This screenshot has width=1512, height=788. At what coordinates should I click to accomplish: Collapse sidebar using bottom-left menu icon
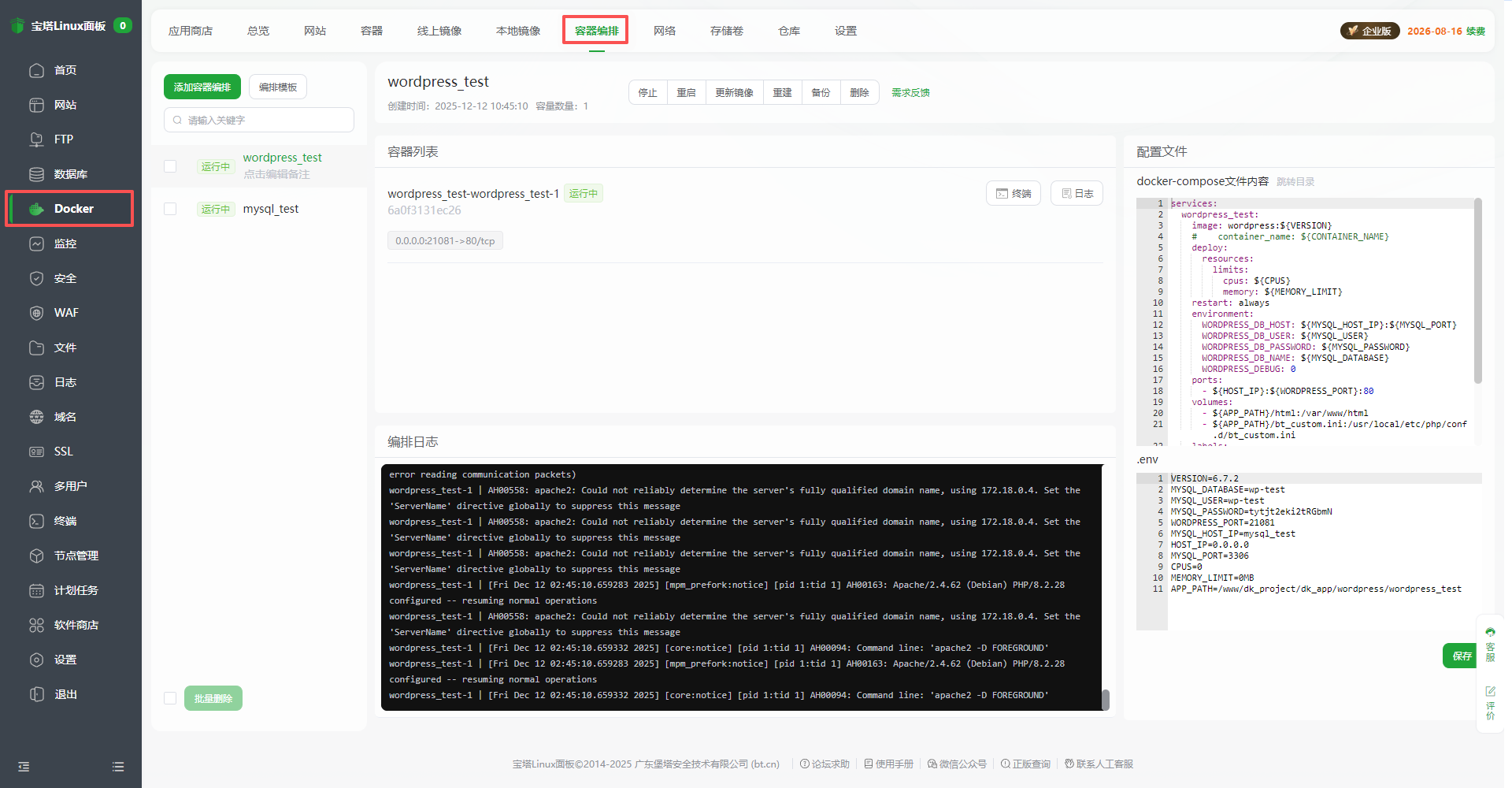24,767
